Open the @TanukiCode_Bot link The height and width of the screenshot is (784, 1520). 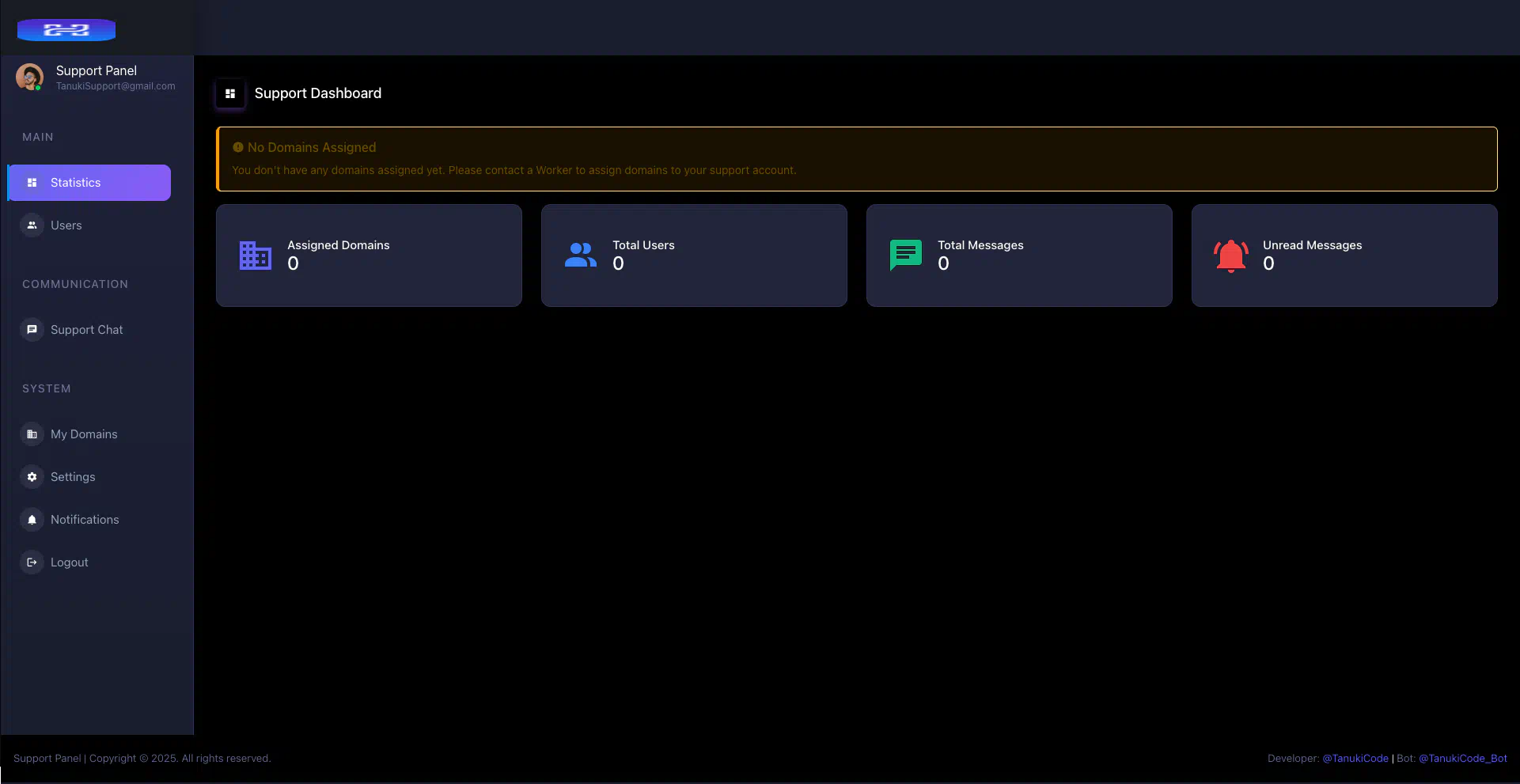click(1462, 758)
